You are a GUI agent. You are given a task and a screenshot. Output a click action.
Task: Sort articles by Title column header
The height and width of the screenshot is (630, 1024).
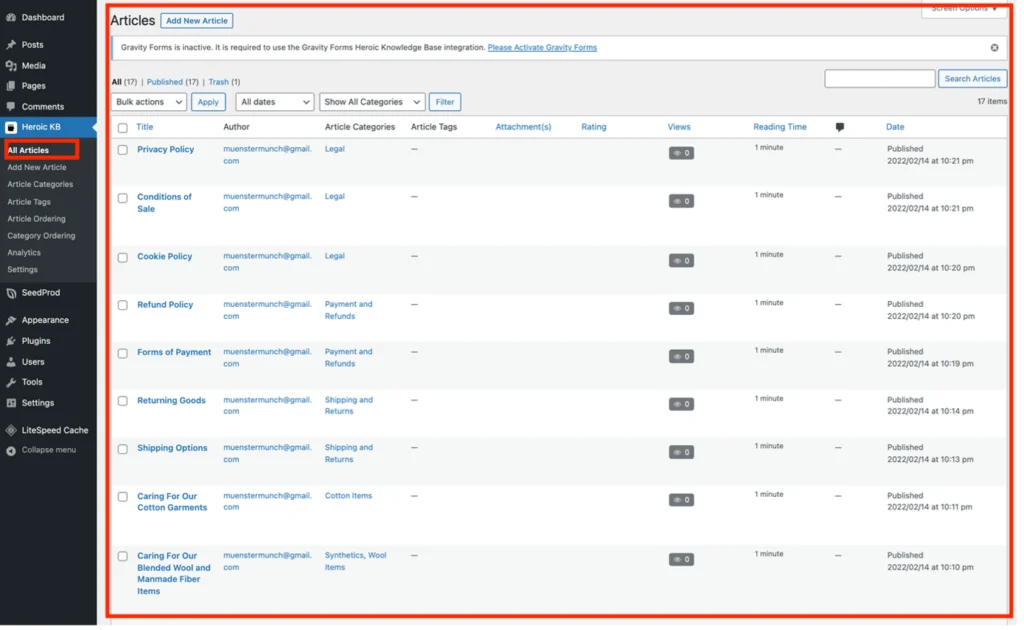click(146, 127)
